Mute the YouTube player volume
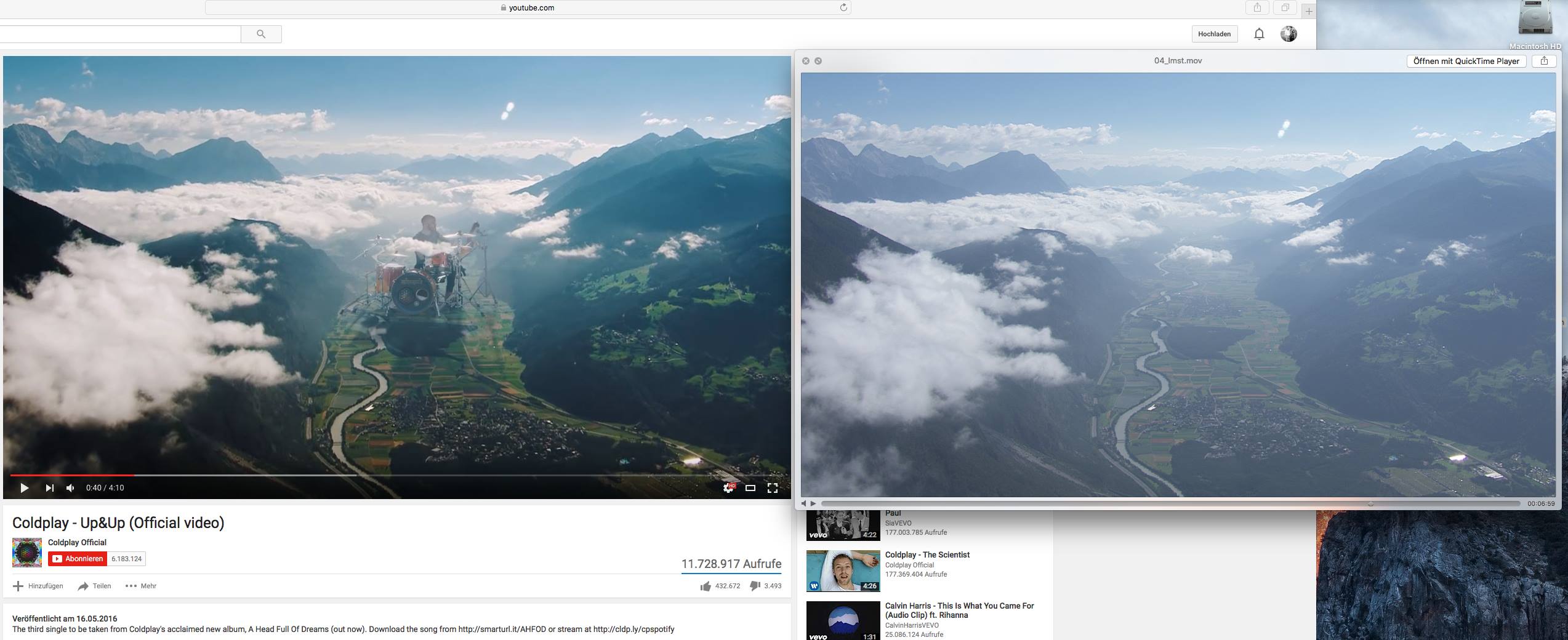The image size is (1568, 640). pyautogui.click(x=70, y=488)
